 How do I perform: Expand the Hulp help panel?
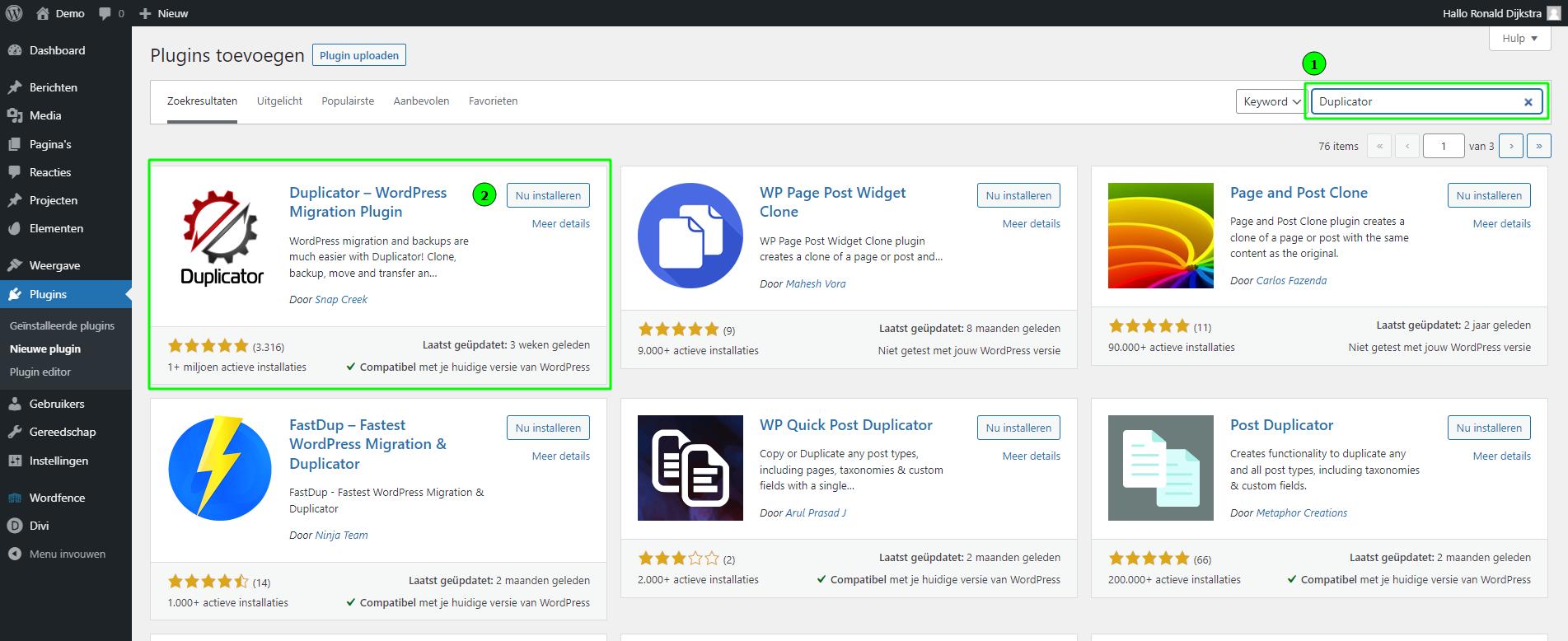1520,38
